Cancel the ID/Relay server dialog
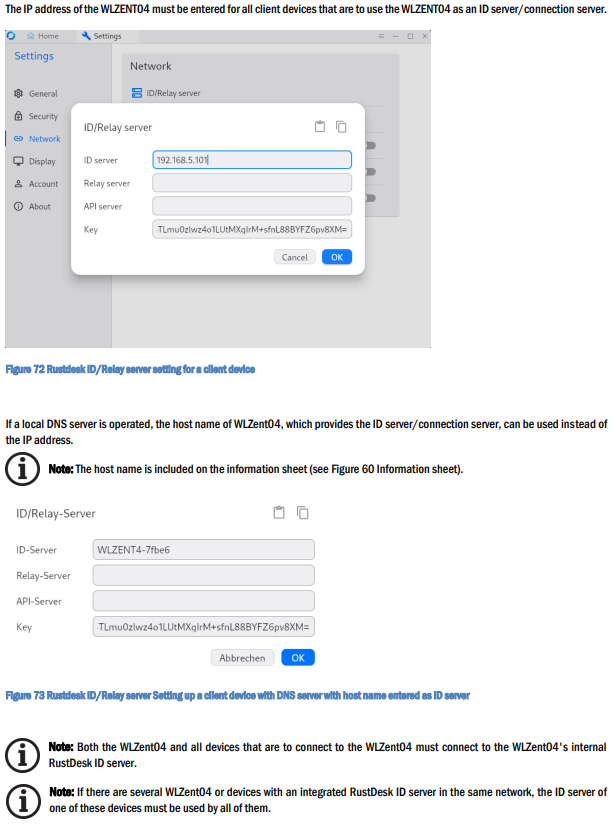The image size is (613, 824). coord(294,257)
